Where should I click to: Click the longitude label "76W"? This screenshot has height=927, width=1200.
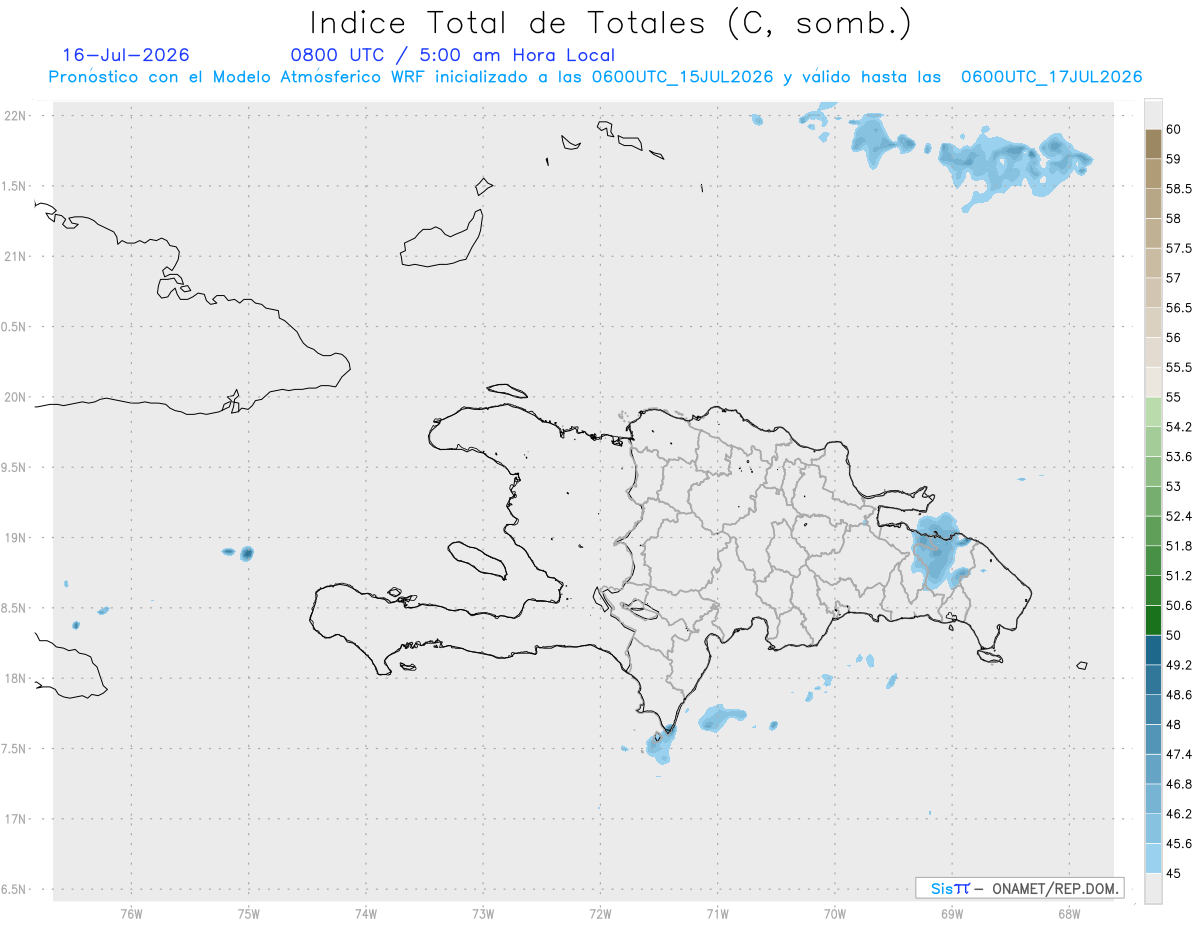pyautogui.click(x=131, y=913)
